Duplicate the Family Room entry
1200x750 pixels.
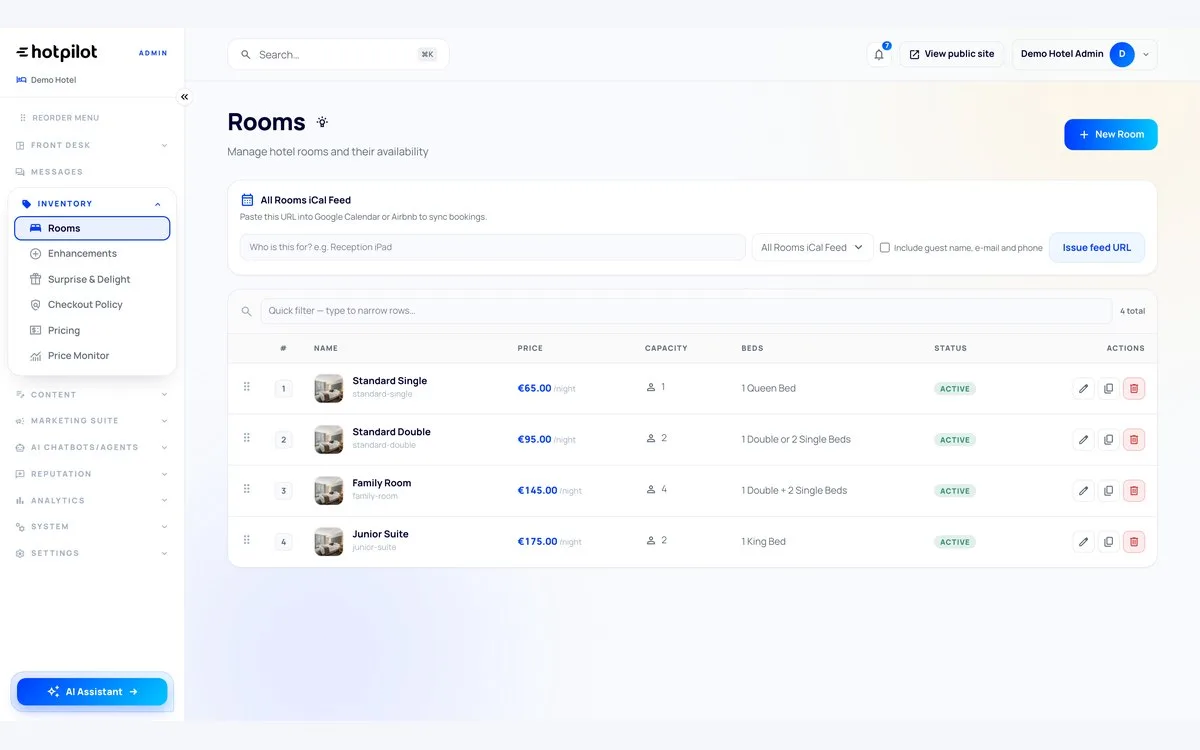coord(1108,490)
